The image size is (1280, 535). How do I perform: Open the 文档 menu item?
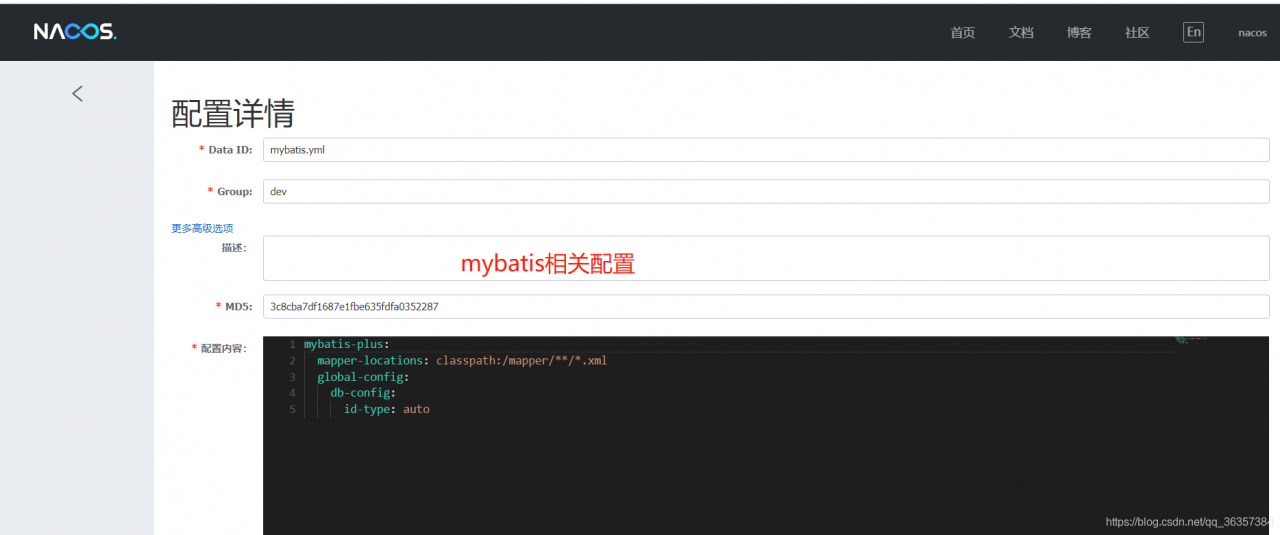[1020, 32]
